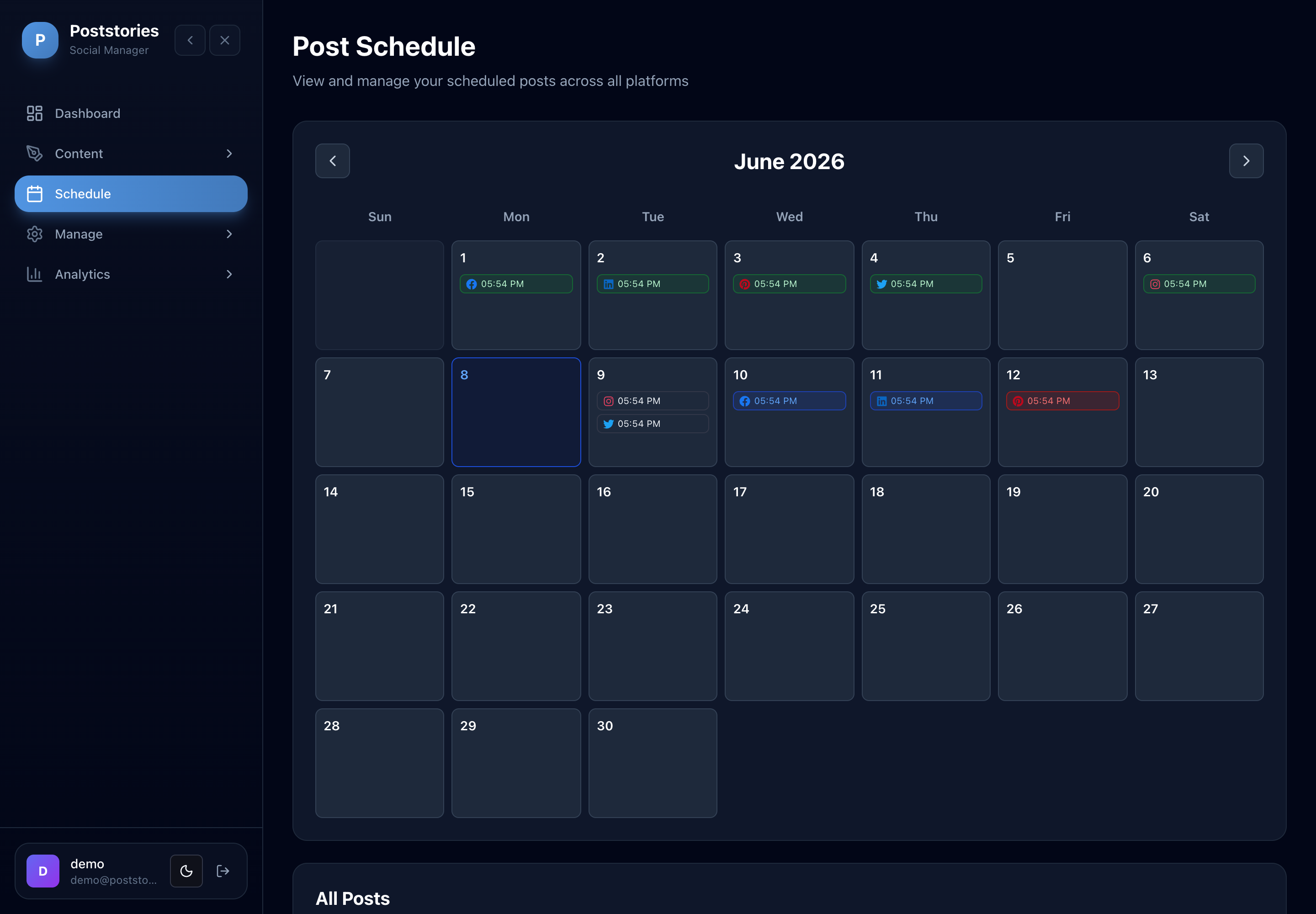Open the Instagram post on June 9

(x=652, y=401)
